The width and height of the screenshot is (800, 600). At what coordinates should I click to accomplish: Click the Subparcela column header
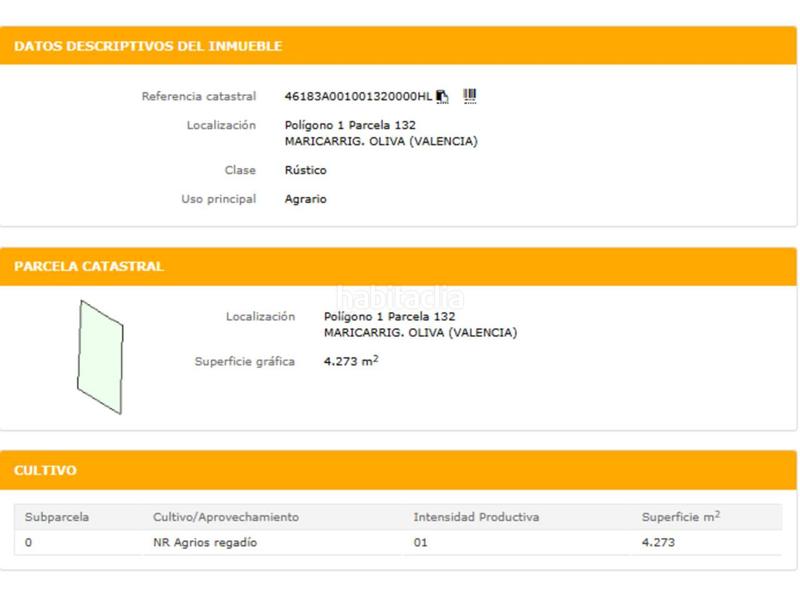[x=57, y=517]
